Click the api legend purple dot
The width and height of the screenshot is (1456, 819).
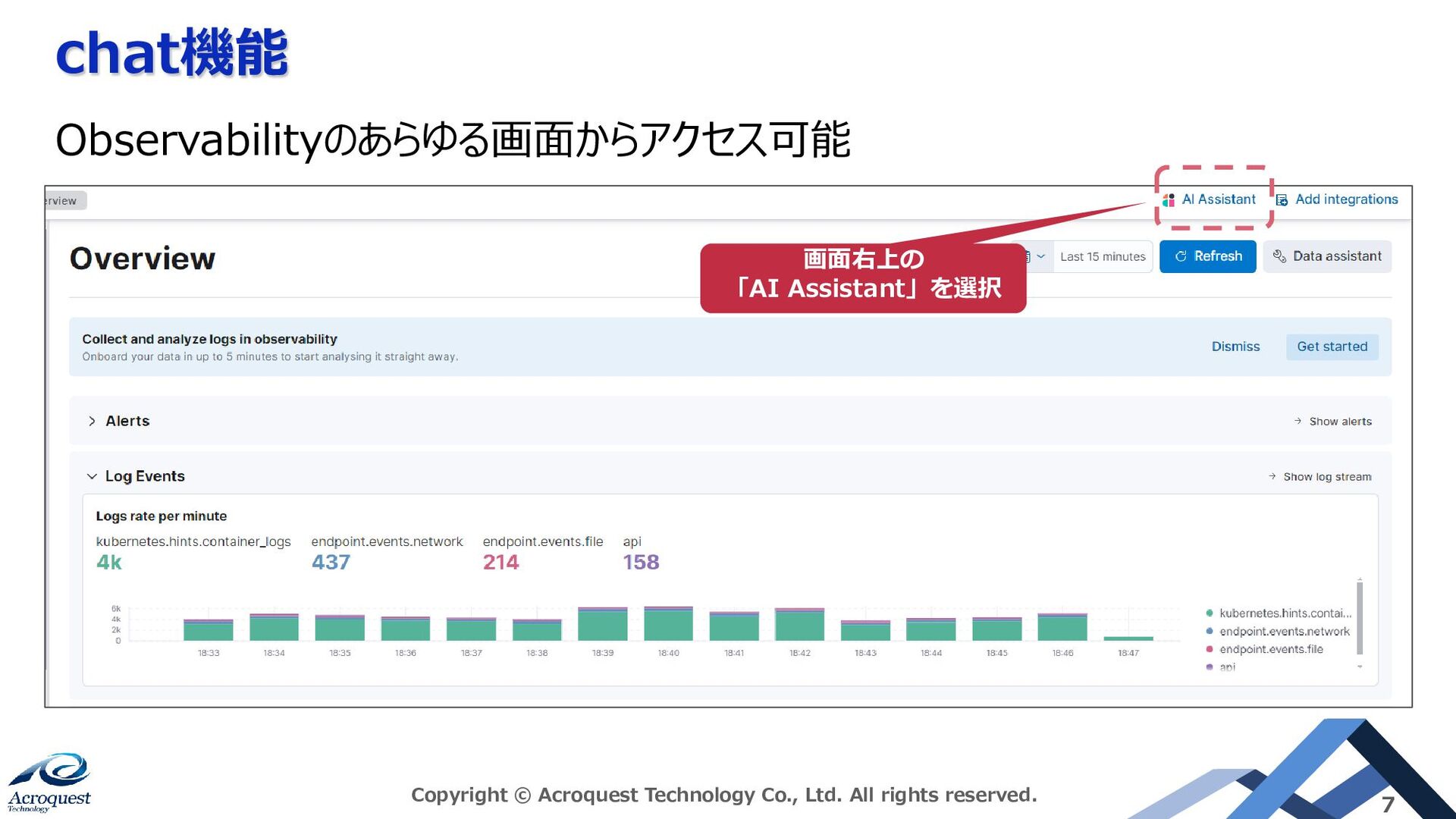[1210, 667]
